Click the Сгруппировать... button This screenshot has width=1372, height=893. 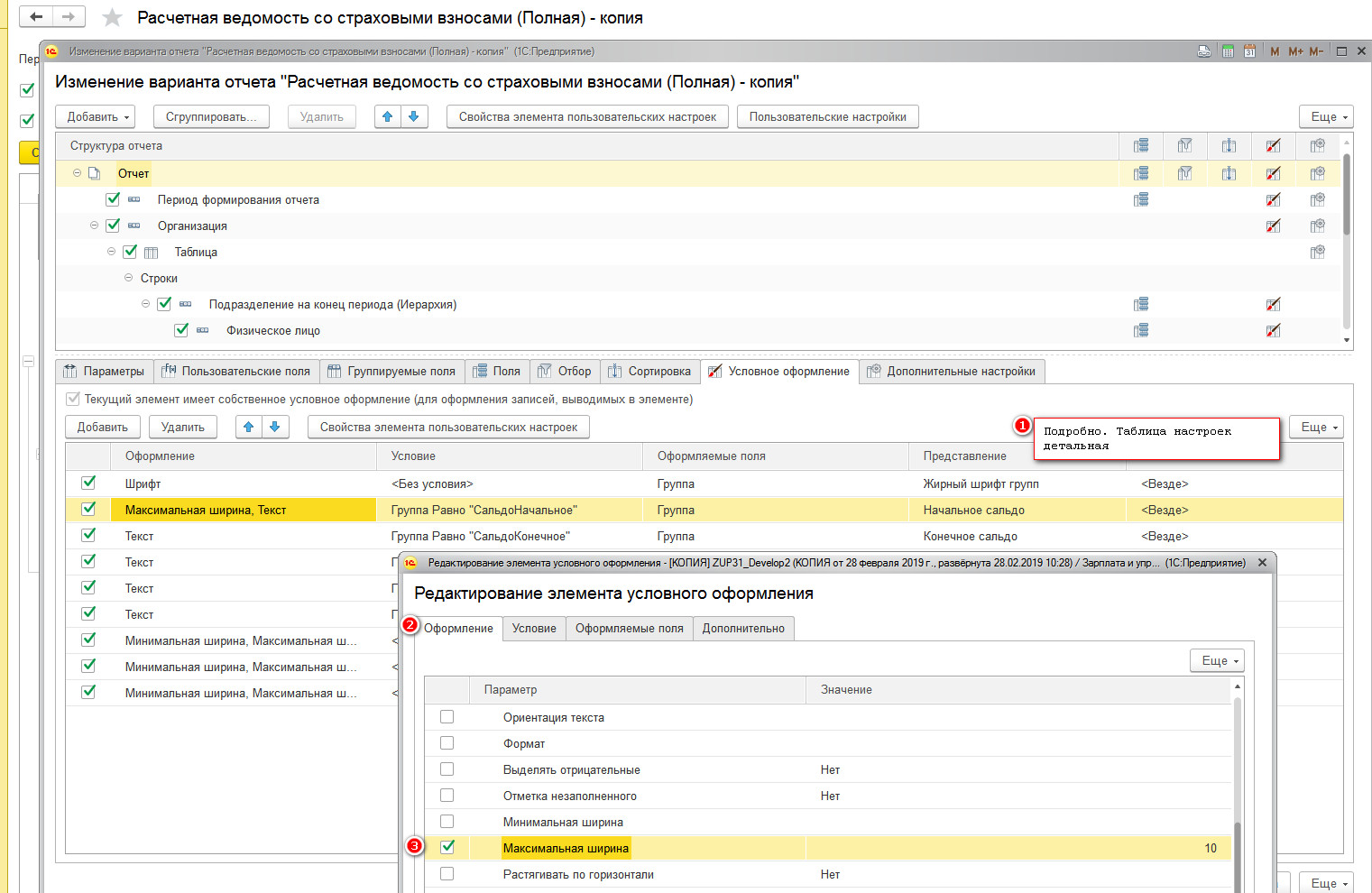coord(211,116)
